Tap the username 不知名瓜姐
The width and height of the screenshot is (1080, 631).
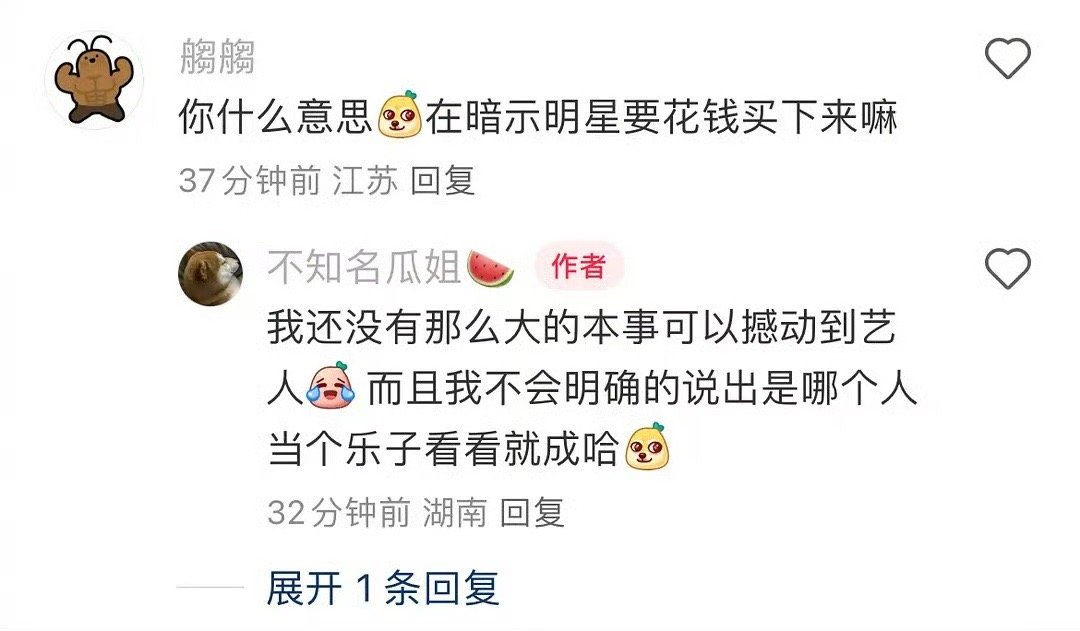click(x=364, y=267)
